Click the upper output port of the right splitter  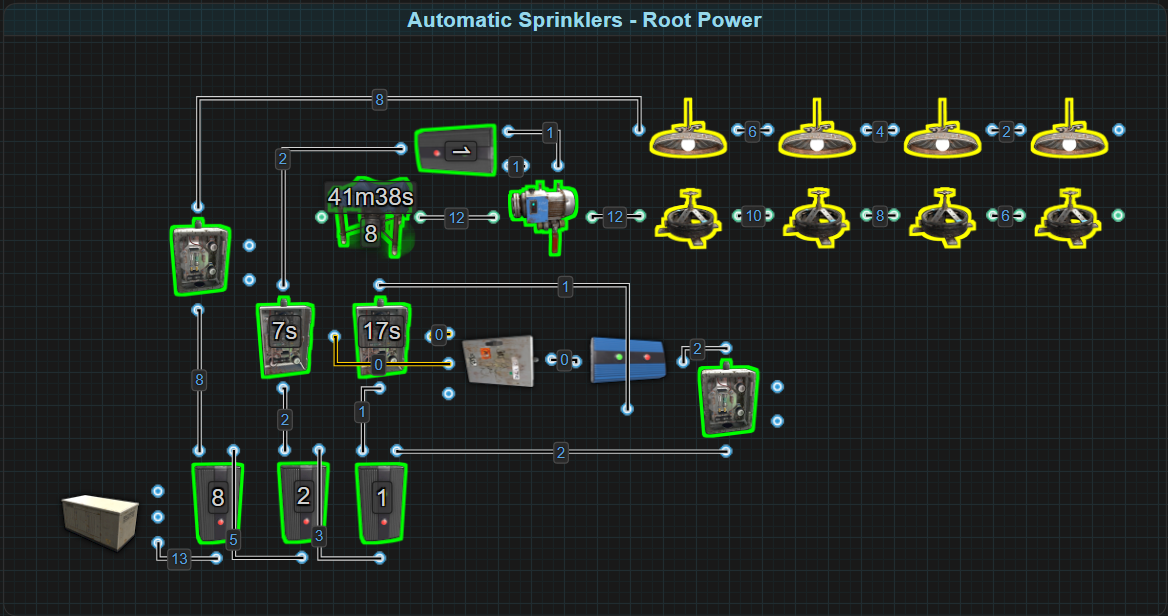tap(778, 387)
